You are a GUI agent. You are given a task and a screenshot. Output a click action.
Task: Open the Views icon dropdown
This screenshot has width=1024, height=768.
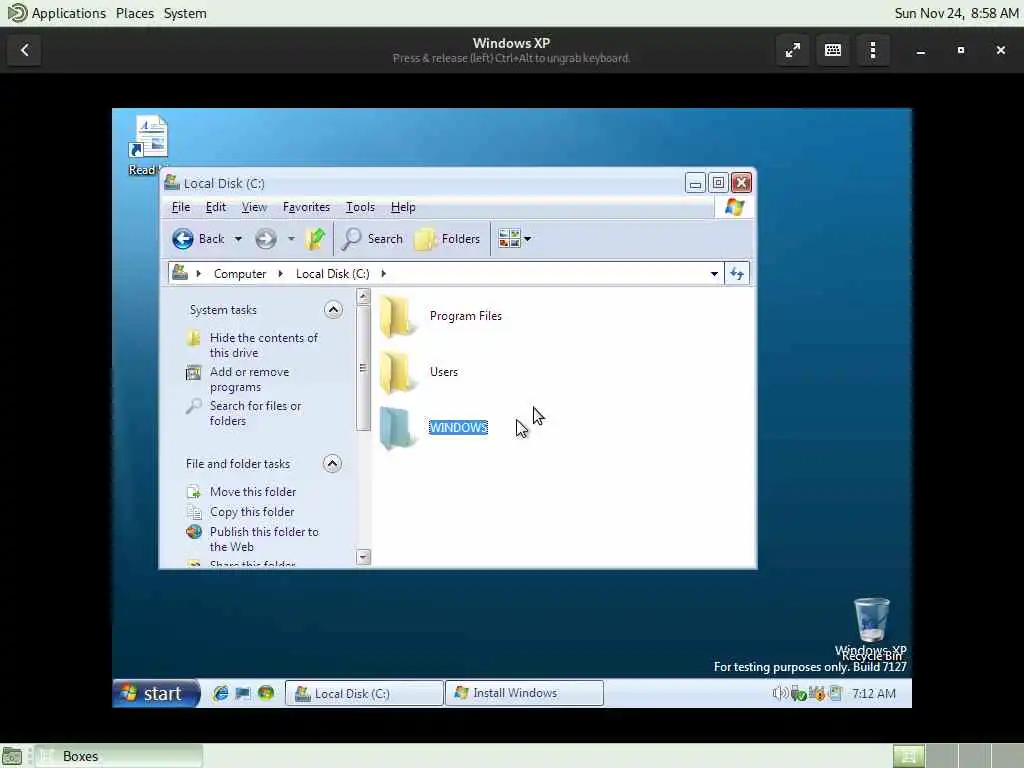pyautogui.click(x=515, y=239)
